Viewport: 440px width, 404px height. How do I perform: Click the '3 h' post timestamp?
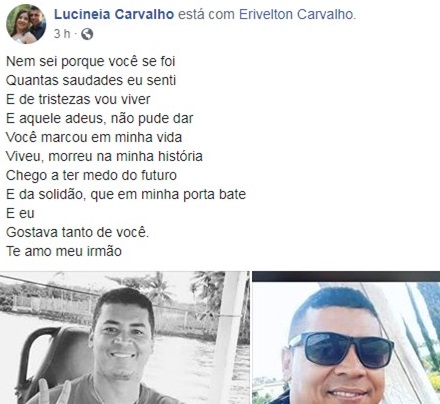coord(62,34)
